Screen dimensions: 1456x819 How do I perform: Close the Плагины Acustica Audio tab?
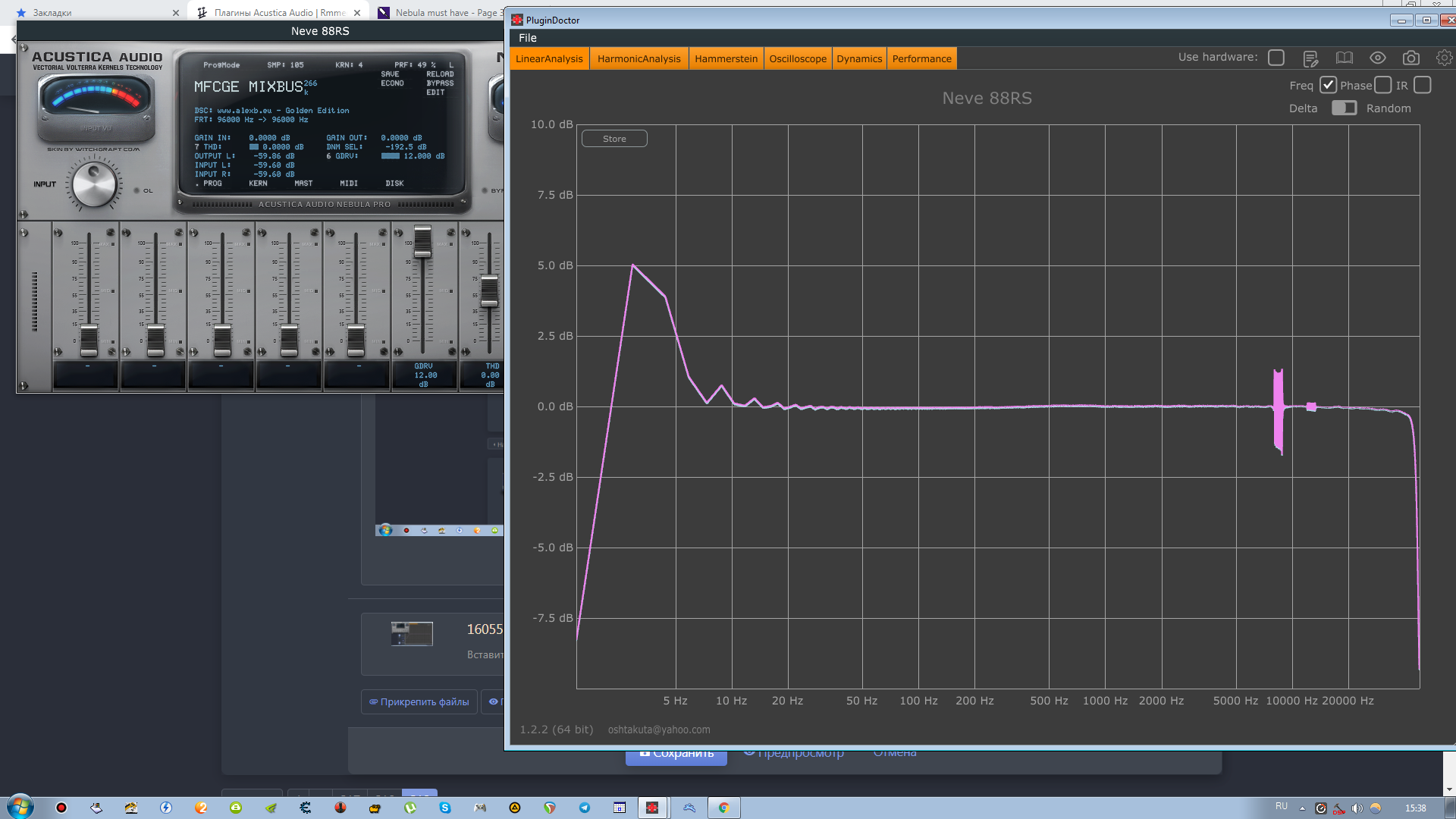click(x=357, y=13)
